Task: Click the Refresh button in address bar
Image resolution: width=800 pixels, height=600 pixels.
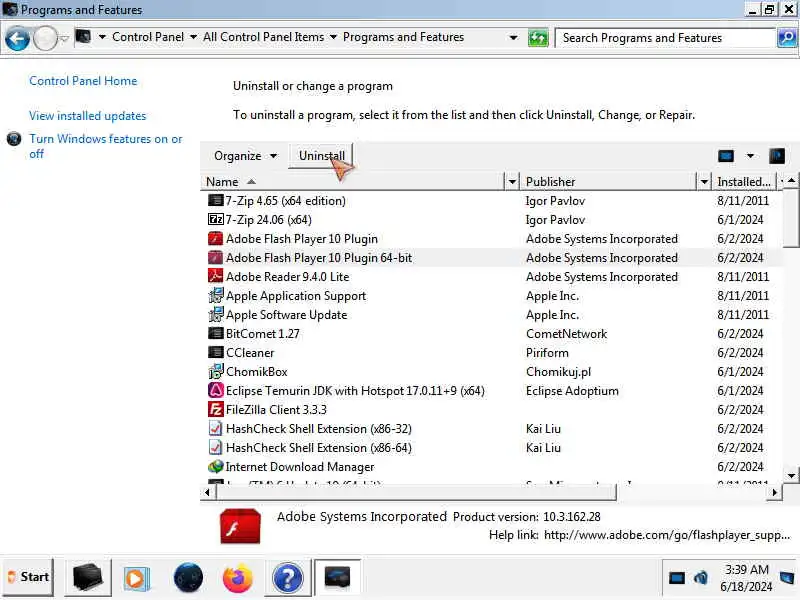Action: point(538,38)
